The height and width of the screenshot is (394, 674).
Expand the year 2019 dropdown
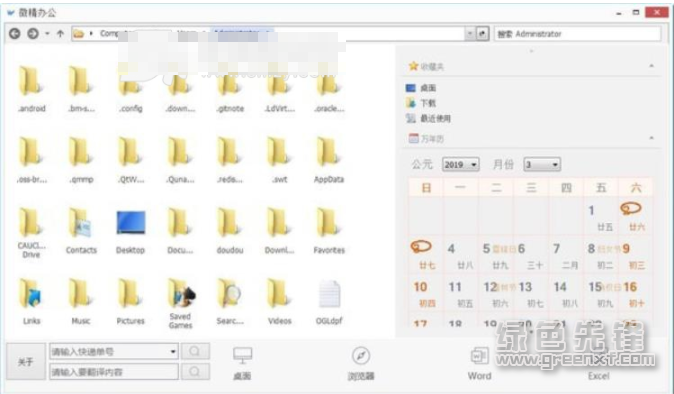click(x=460, y=165)
